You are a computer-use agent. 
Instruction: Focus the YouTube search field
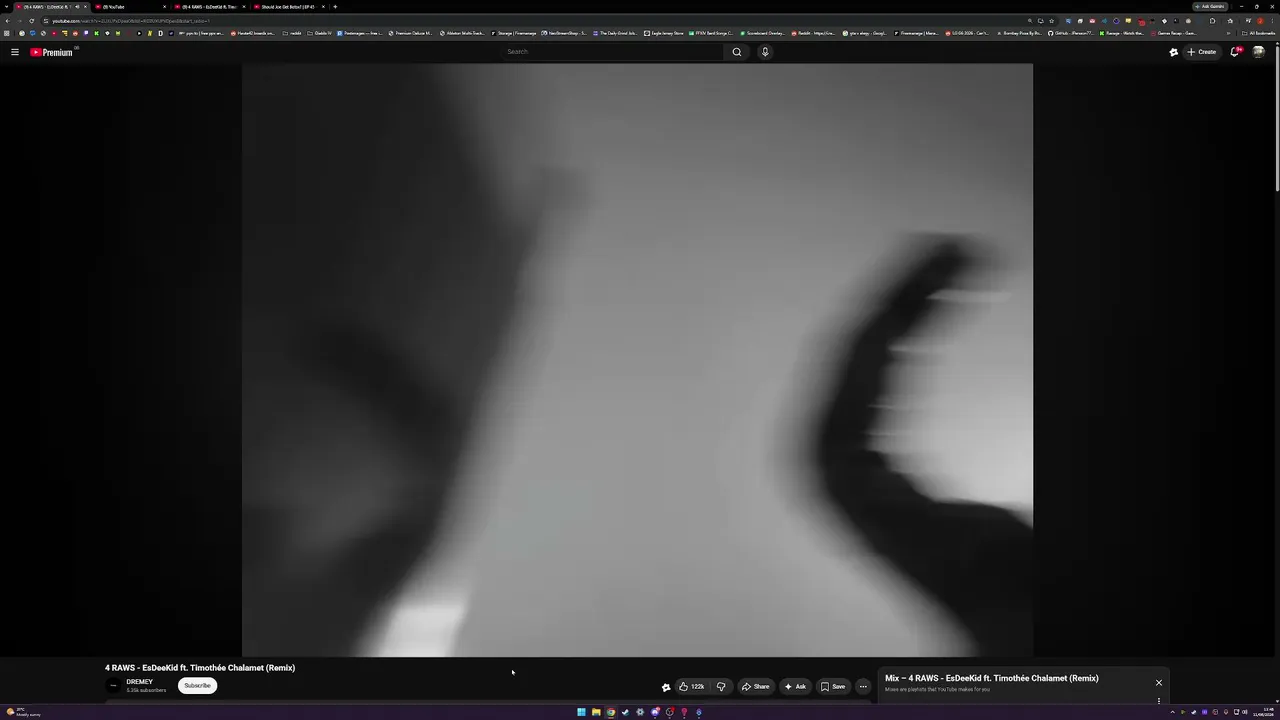coord(613,52)
